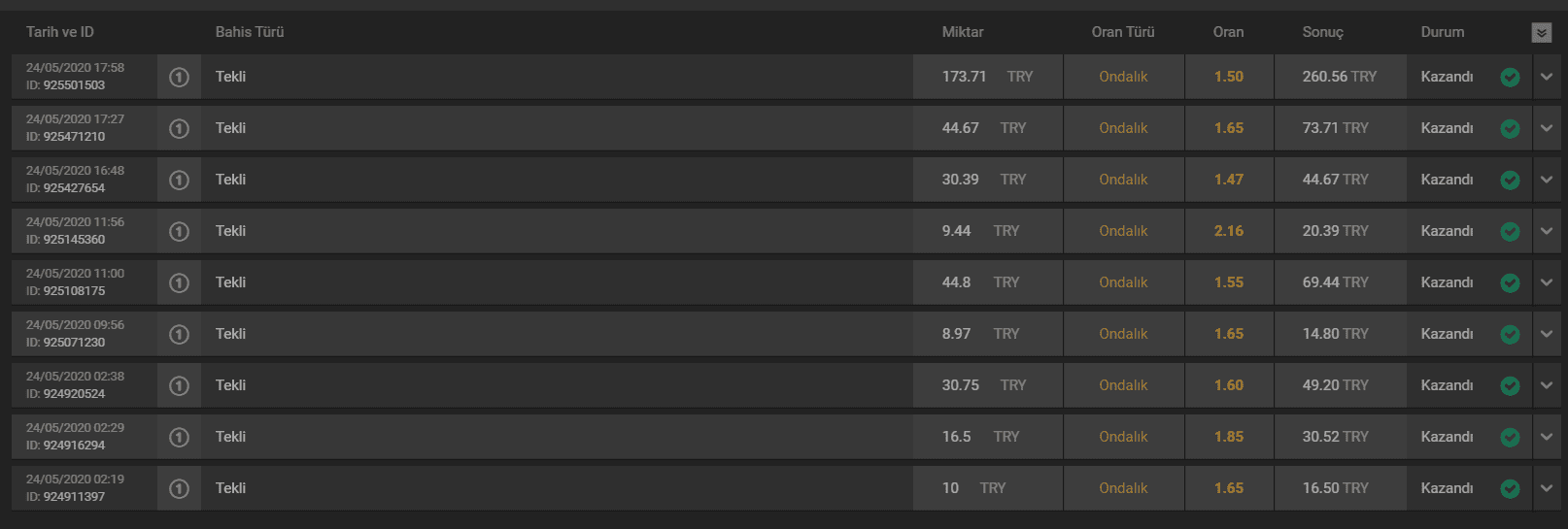Viewport: 1568px width, 529px height.
Task: Click green checkmark on the 44.67 TRY result row
Action: click(1510, 181)
